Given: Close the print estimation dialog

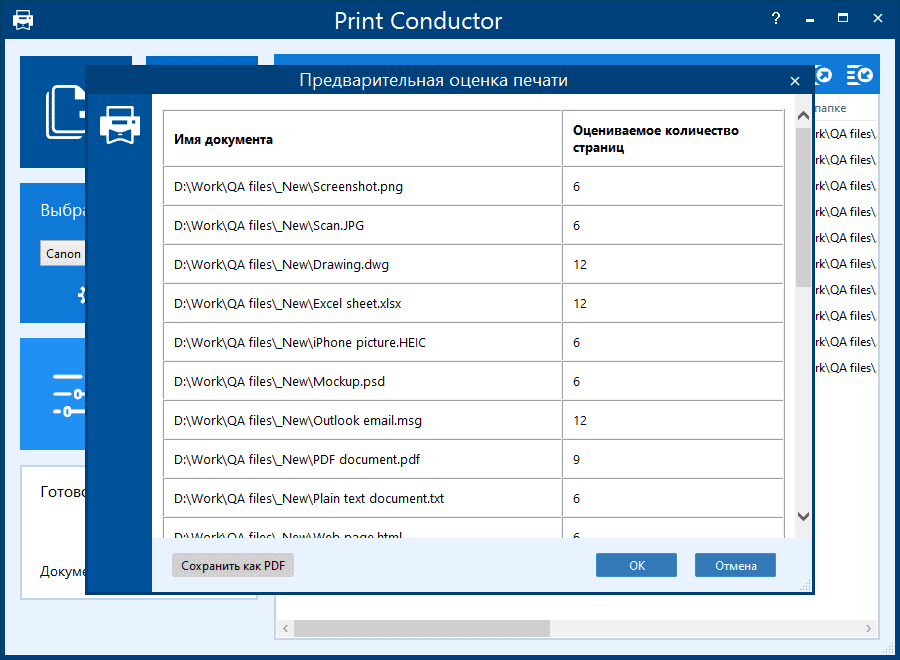Looking at the screenshot, I should coord(794,81).
